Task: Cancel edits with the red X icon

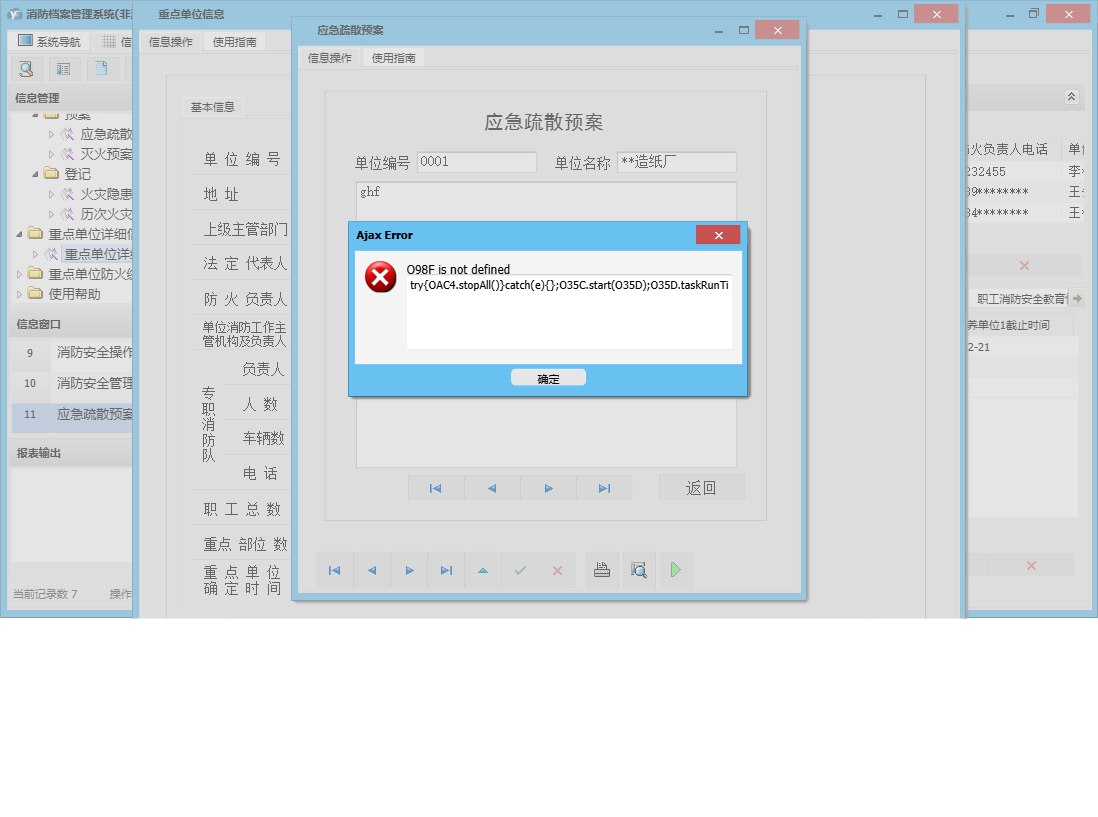Action: pyautogui.click(x=557, y=570)
